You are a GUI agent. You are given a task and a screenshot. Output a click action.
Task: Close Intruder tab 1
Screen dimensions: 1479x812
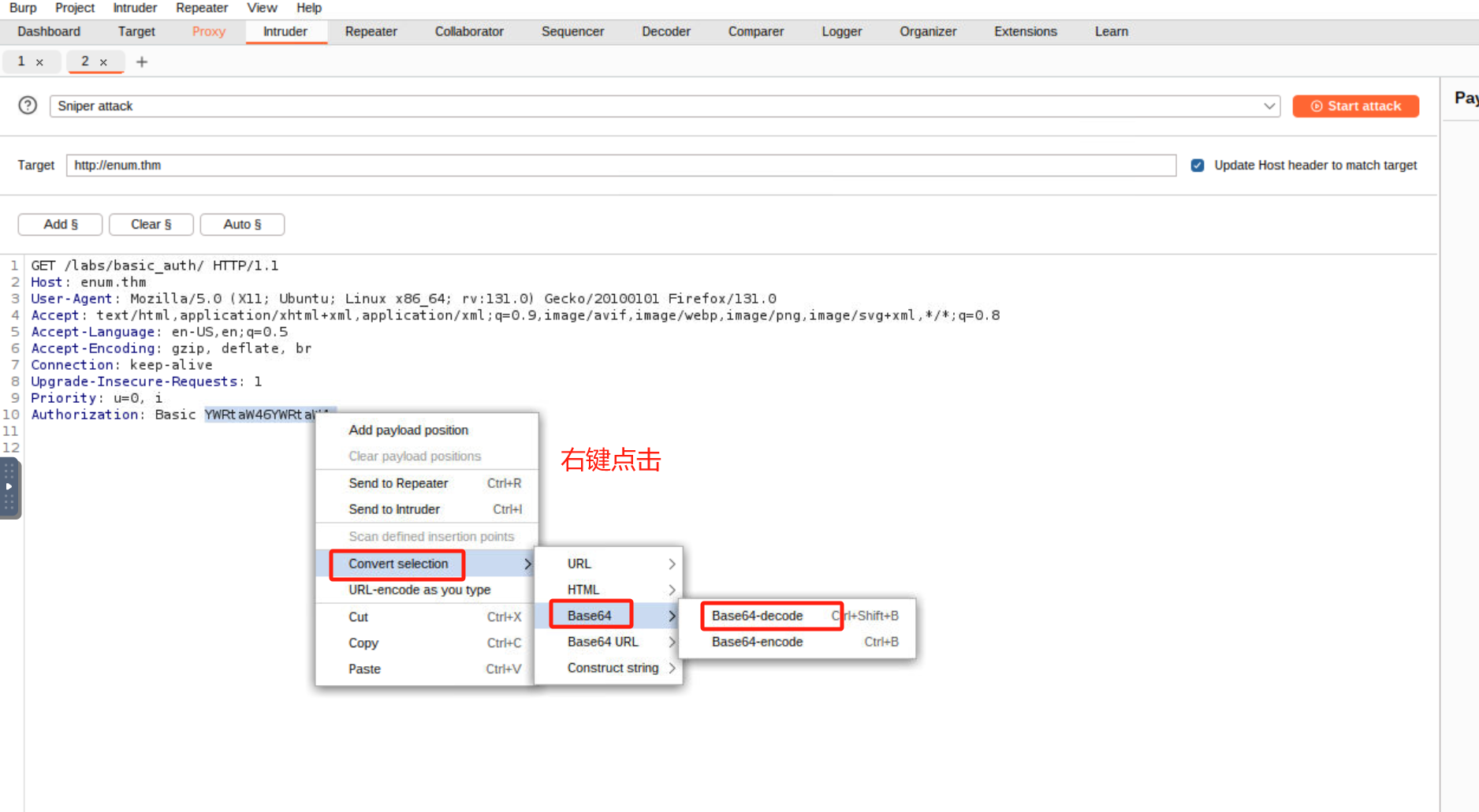[39, 62]
